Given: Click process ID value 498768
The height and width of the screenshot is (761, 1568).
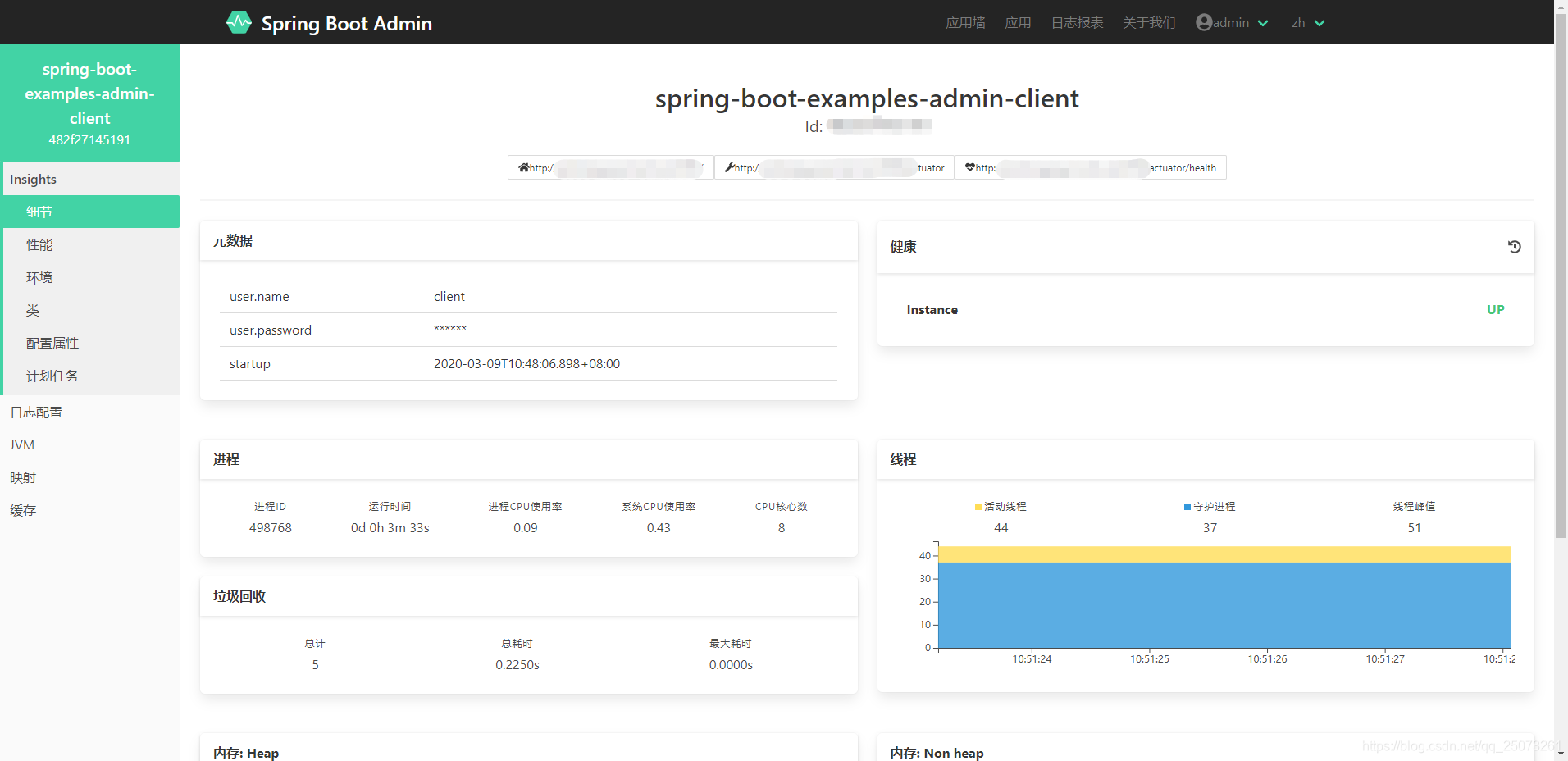Looking at the screenshot, I should (x=271, y=527).
